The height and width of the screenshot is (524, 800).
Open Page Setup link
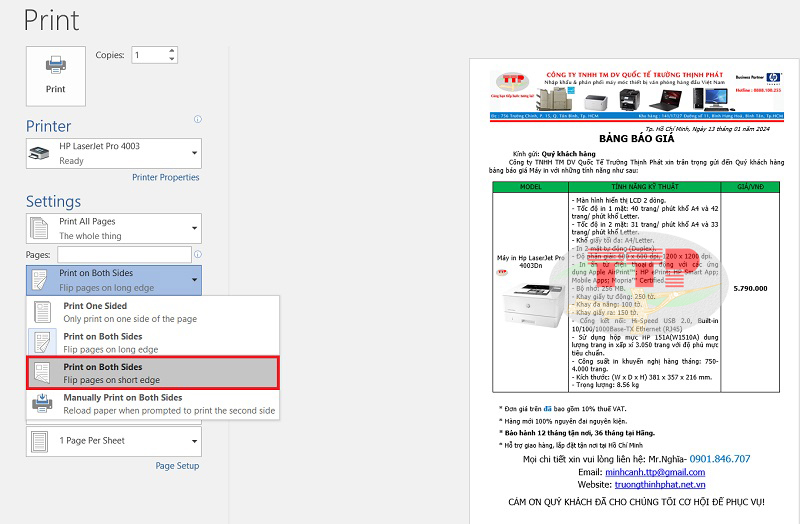[x=177, y=465]
